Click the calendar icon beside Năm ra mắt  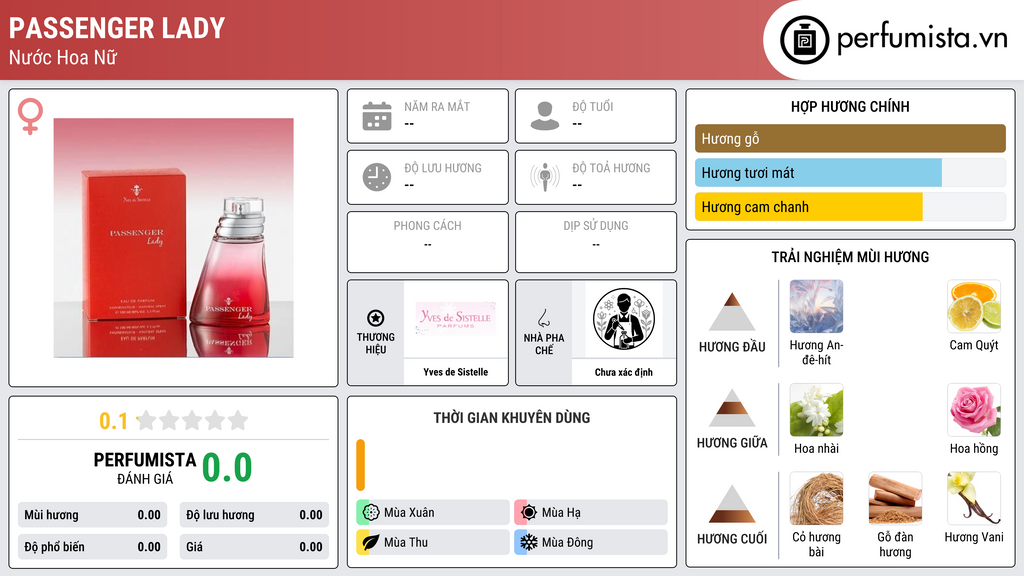click(377, 116)
